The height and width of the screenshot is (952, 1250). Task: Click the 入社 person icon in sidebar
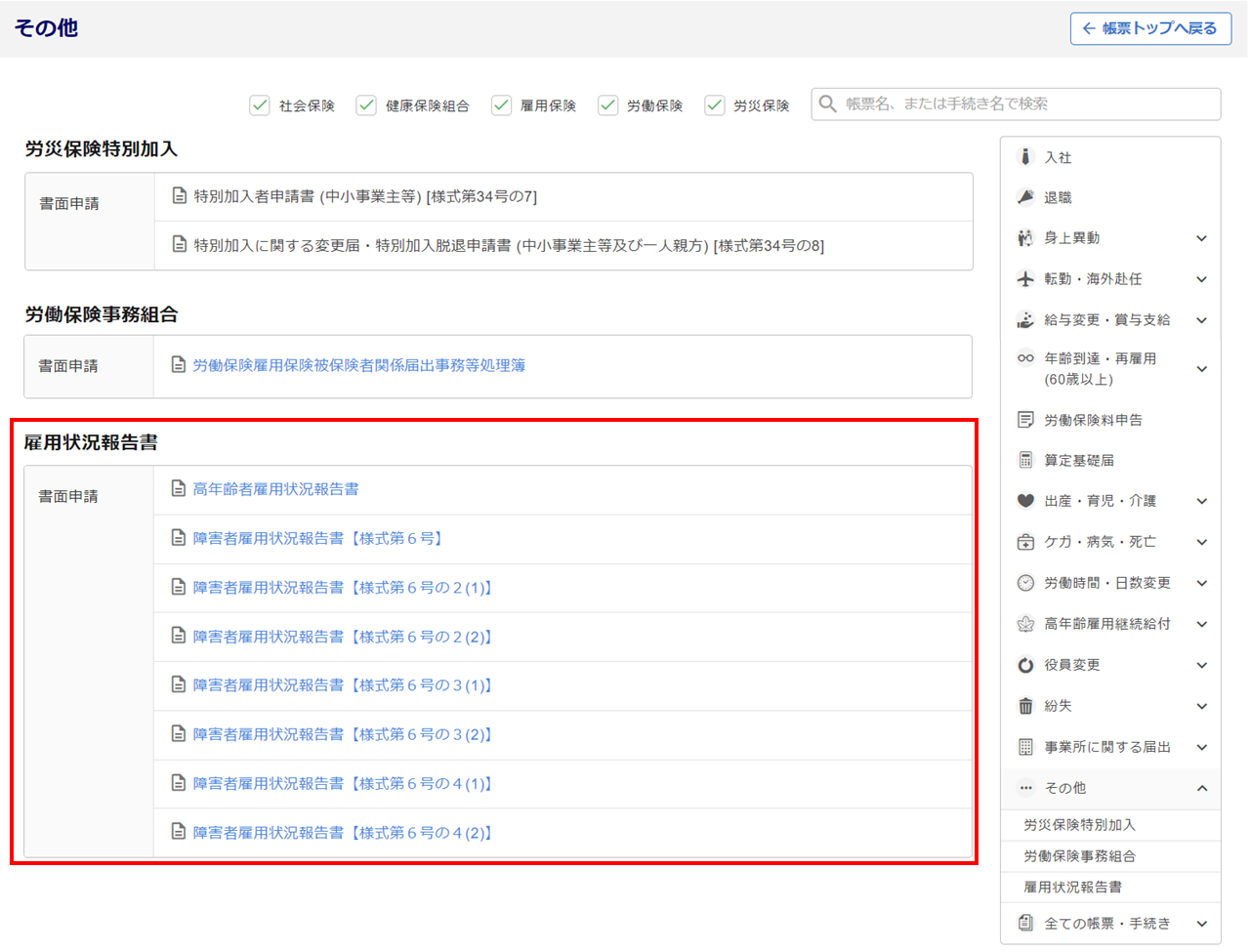(x=1024, y=157)
